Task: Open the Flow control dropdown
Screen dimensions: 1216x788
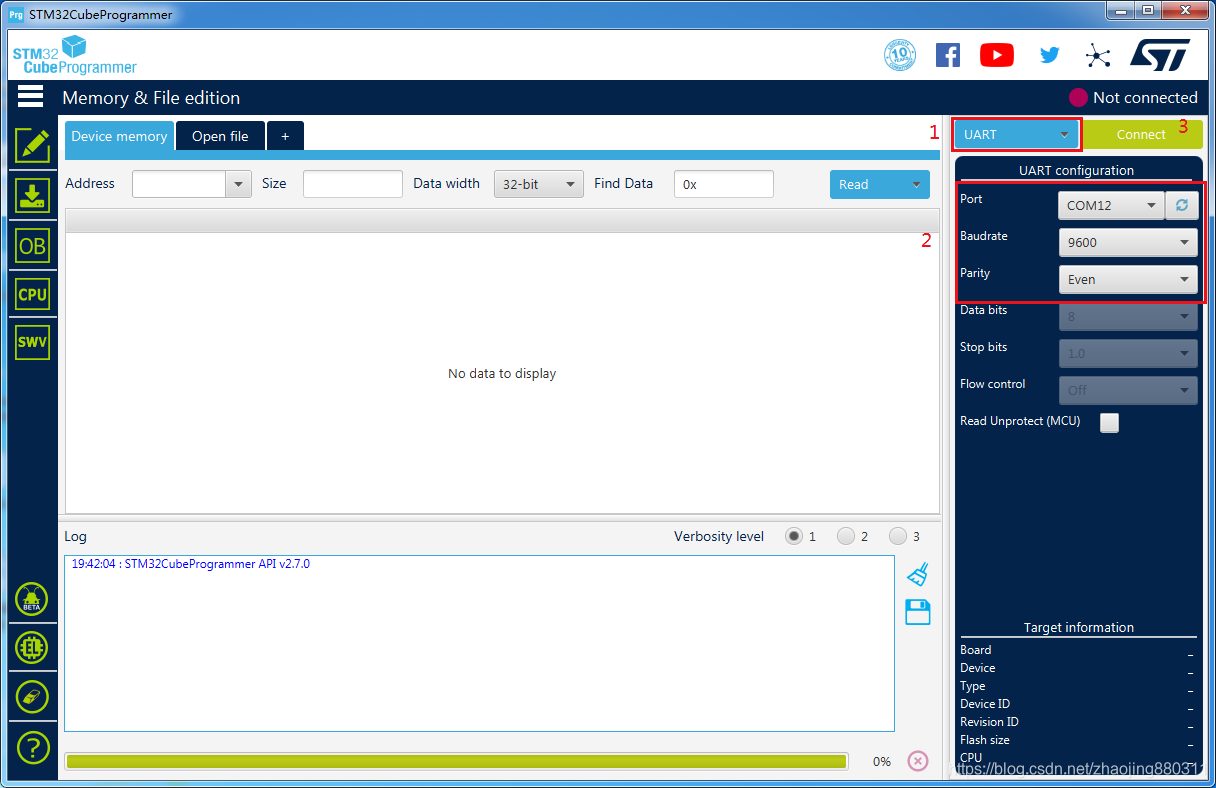Action: click(1128, 390)
